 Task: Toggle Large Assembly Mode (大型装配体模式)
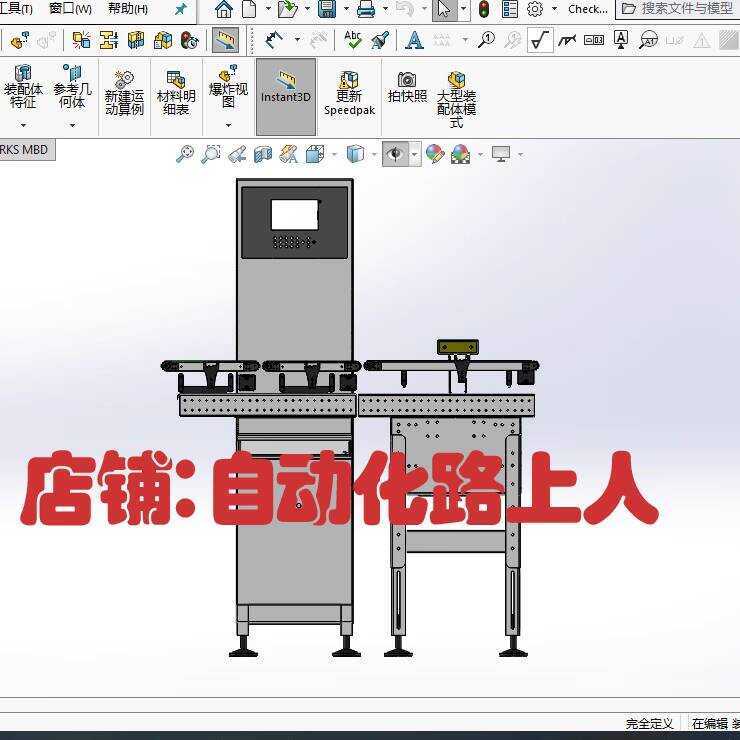456,98
